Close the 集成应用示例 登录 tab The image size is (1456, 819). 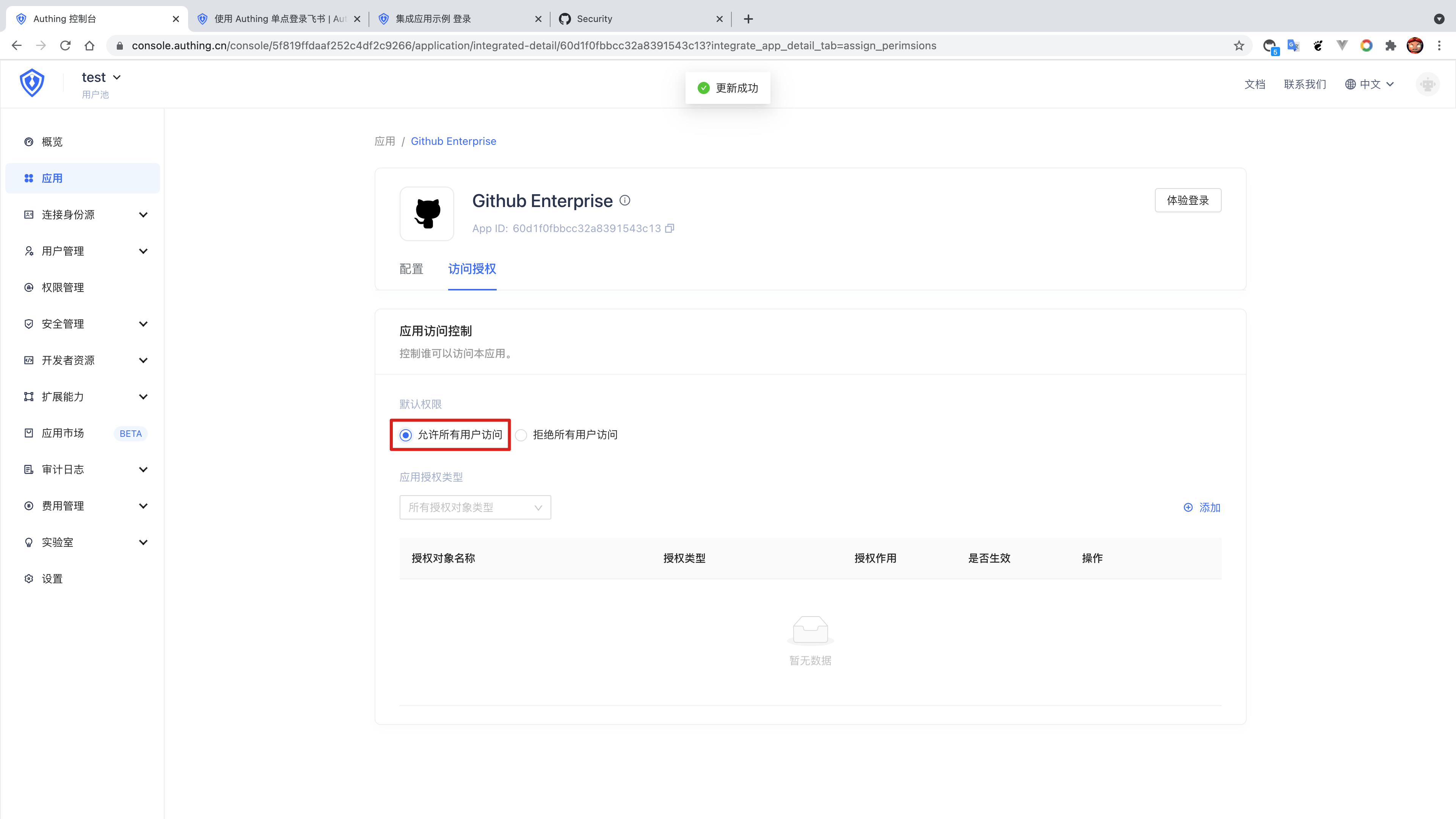pyautogui.click(x=538, y=19)
